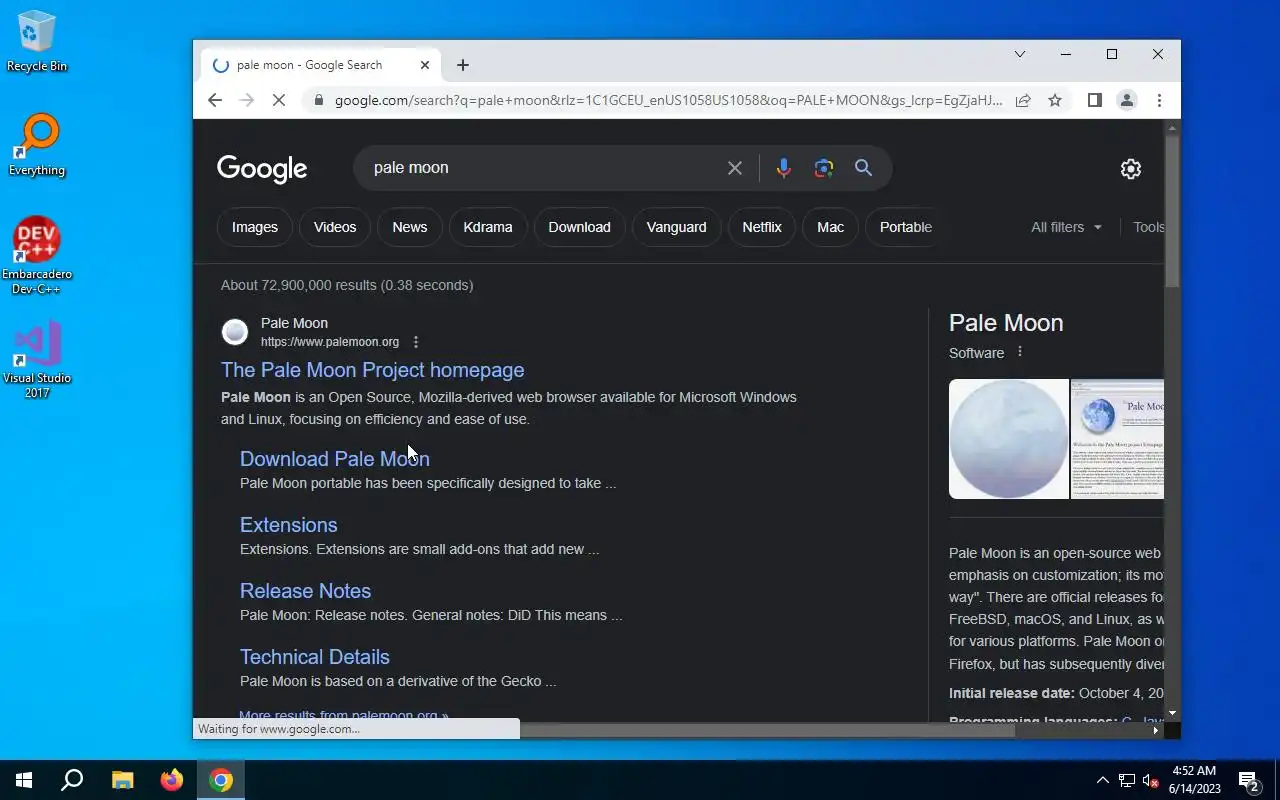Launch Visual Studio 2017 desktop shortcut
Screen dimensions: 1280x800
tap(37, 360)
